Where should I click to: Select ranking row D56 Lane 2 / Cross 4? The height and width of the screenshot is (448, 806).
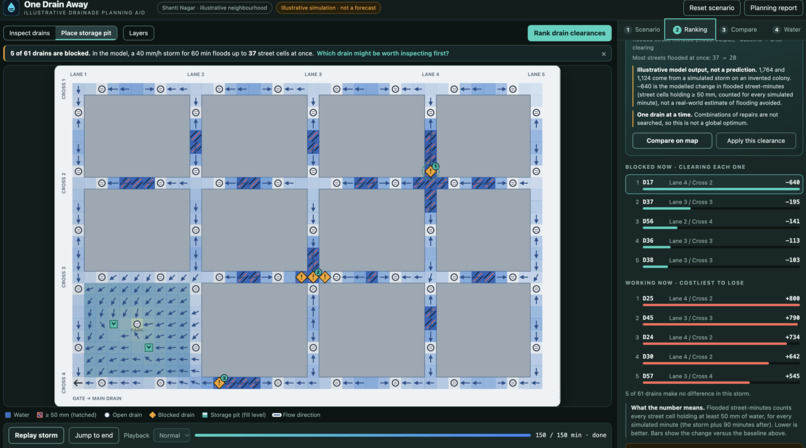(x=714, y=223)
